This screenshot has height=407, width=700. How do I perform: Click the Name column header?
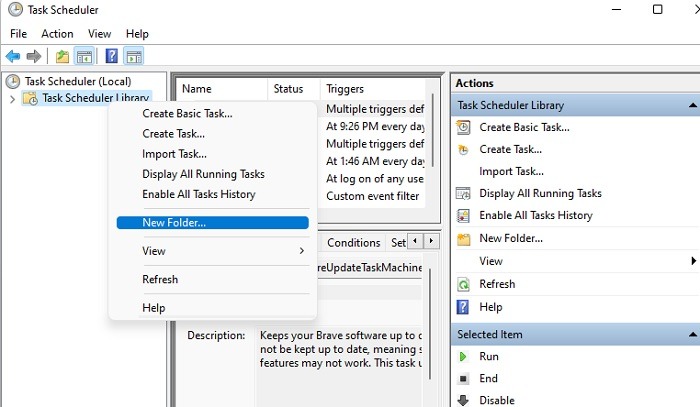coord(222,89)
